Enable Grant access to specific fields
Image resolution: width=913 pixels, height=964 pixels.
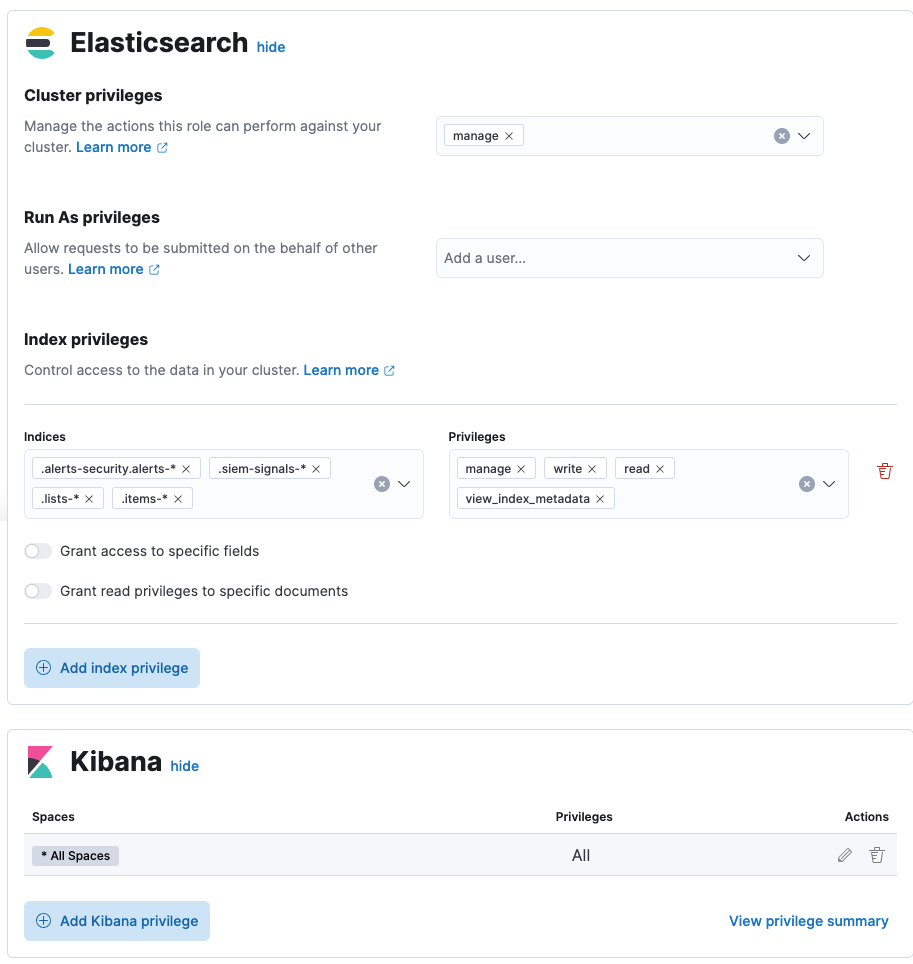37,551
